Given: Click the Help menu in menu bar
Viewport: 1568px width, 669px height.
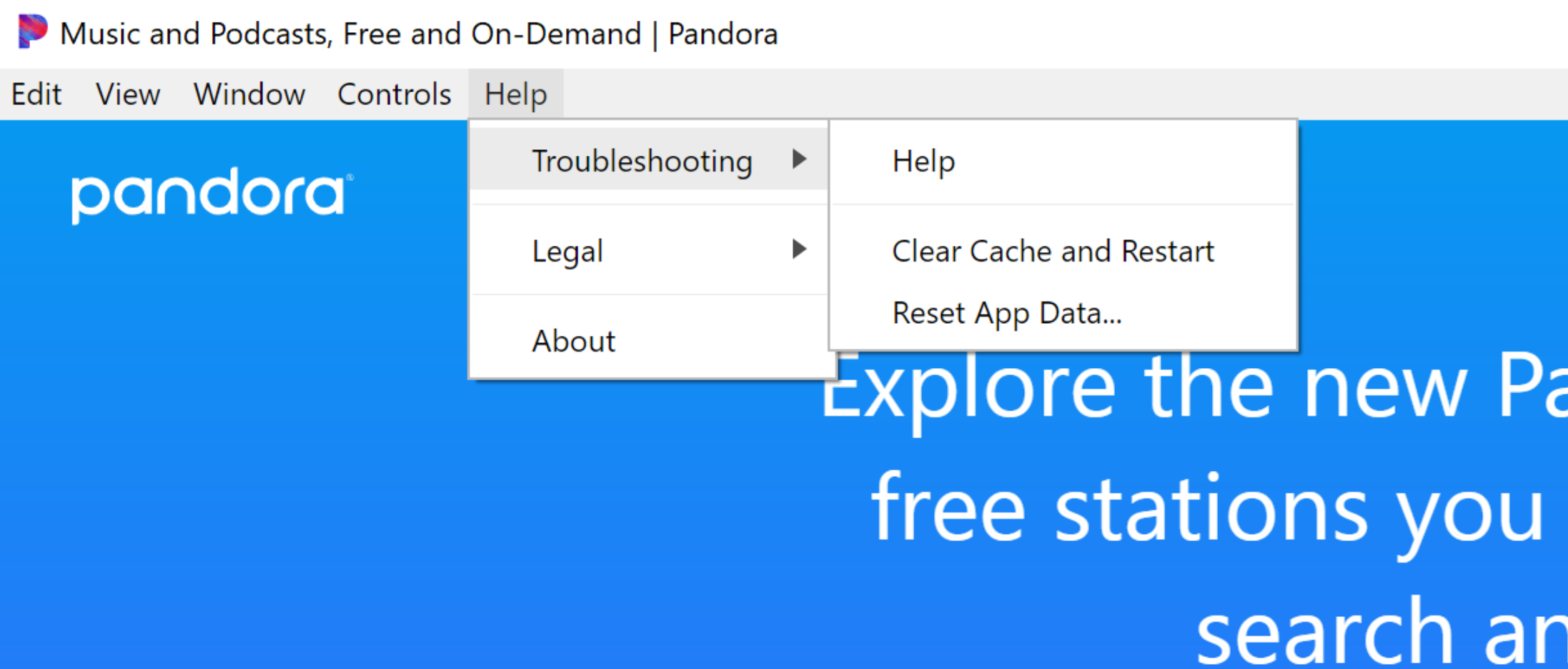Looking at the screenshot, I should (x=515, y=94).
